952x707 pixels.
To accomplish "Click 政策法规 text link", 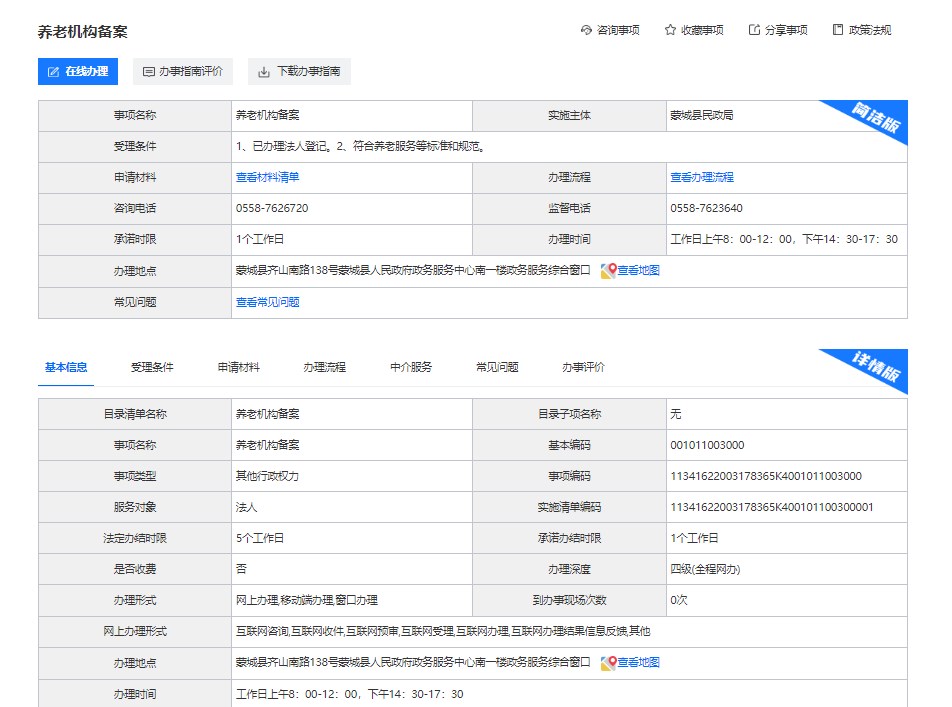I will [869, 30].
